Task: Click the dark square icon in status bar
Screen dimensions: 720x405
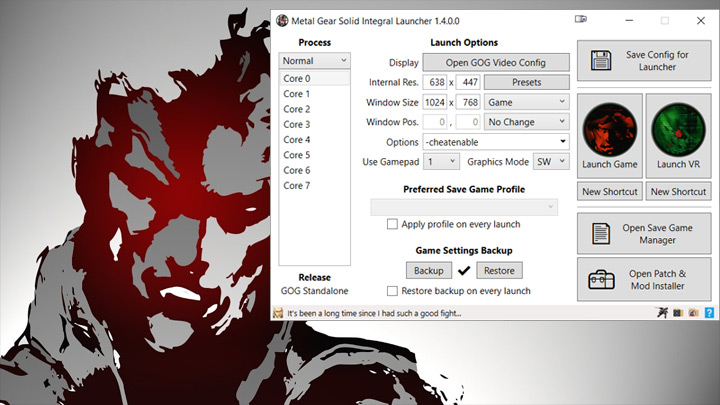Action: [678, 313]
